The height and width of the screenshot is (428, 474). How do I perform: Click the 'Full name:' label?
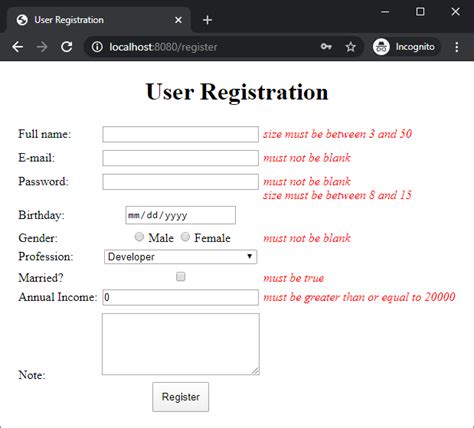click(x=45, y=134)
